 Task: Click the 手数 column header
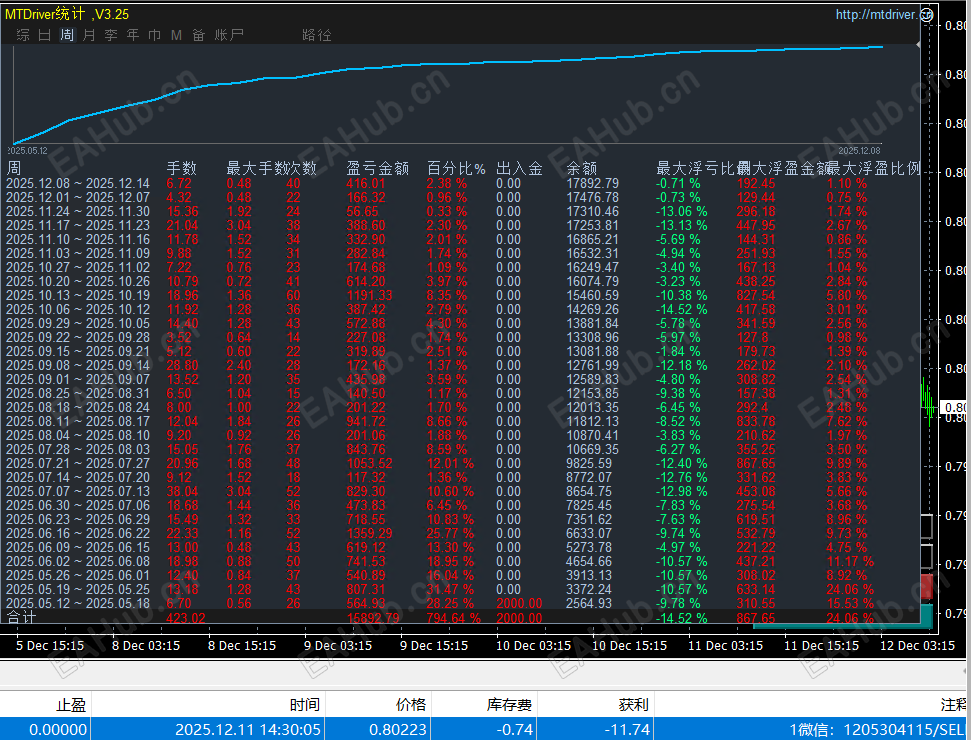(181, 168)
